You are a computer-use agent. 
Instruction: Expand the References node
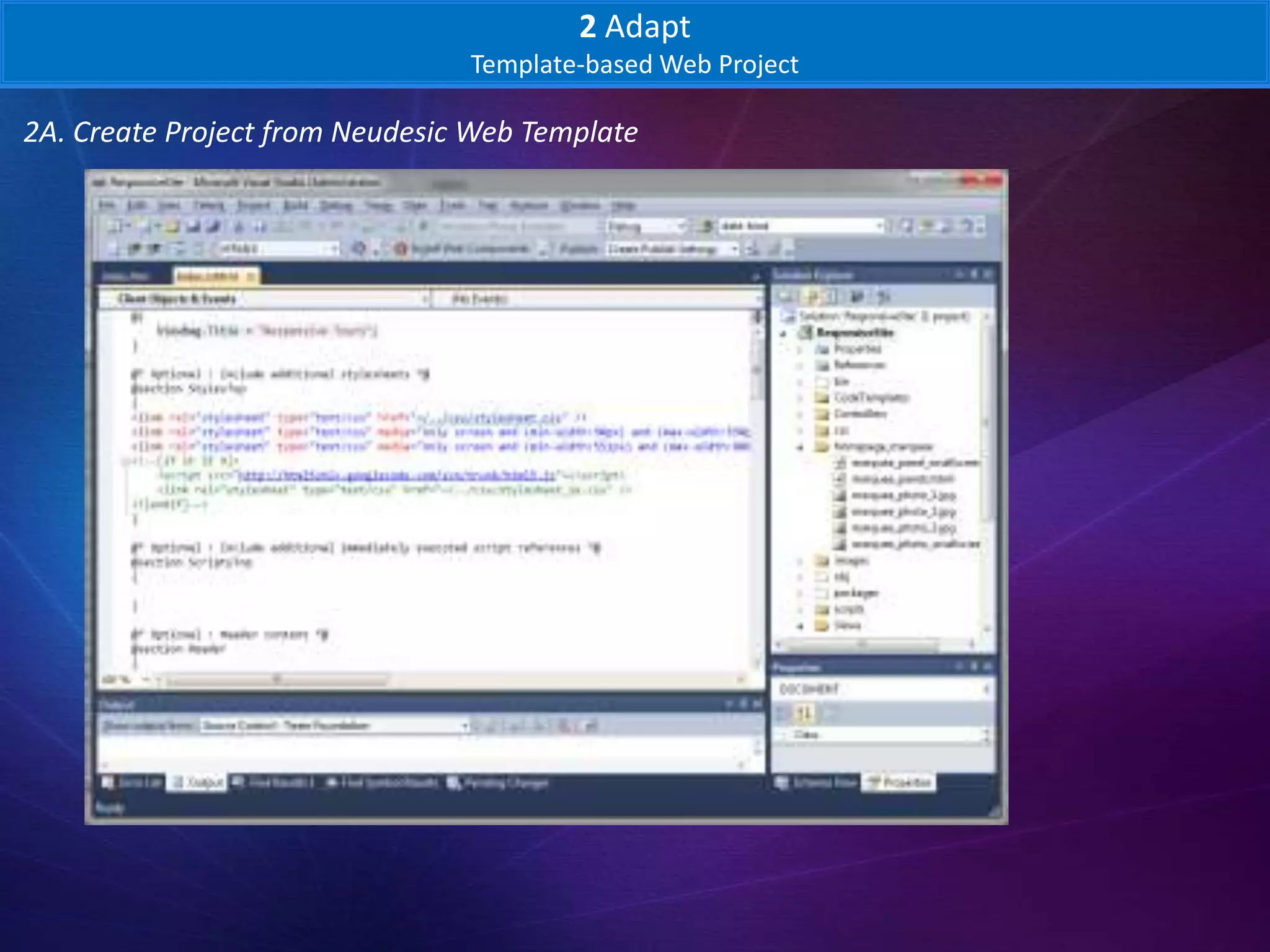pos(801,366)
